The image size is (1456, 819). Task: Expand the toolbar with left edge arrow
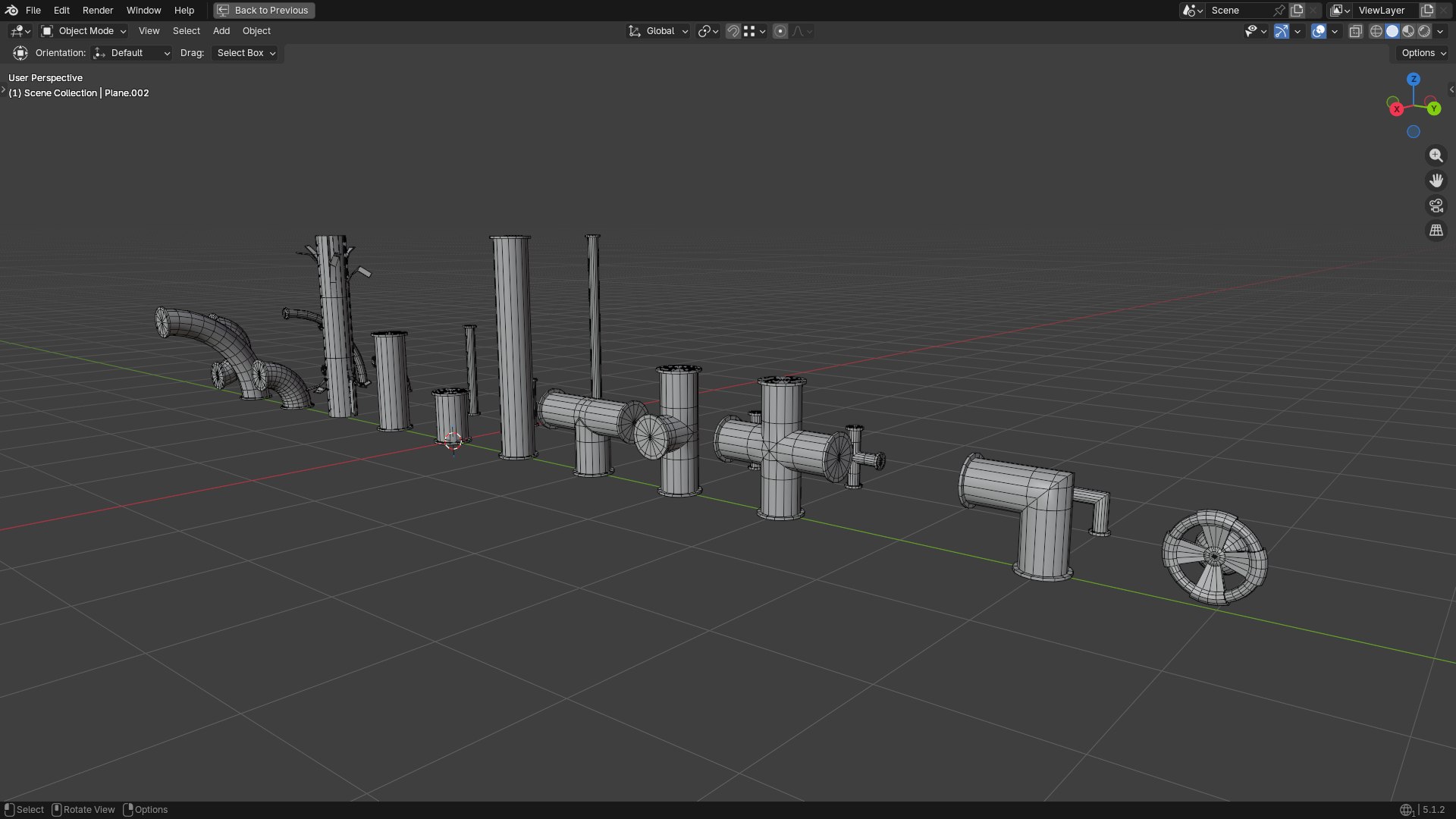(x=3, y=89)
